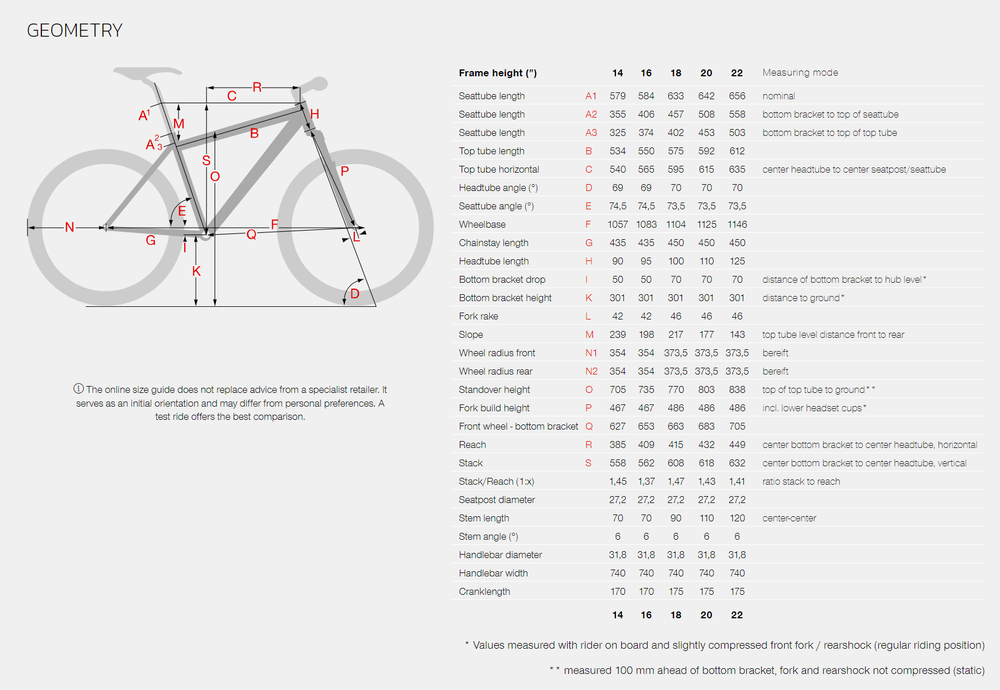Click the red letter R label on the bike diagram
Viewport: 1000px width, 690px height.
click(x=257, y=88)
